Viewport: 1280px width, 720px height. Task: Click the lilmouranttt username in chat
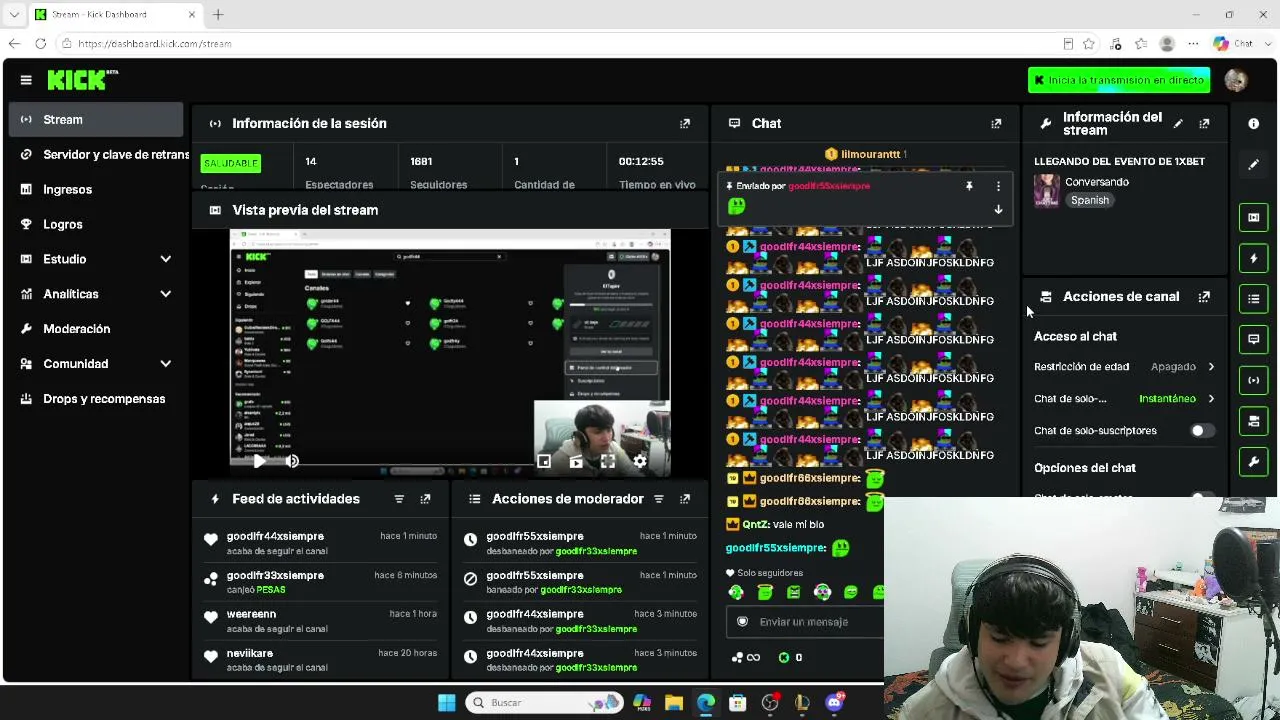(x=871, y=154)
